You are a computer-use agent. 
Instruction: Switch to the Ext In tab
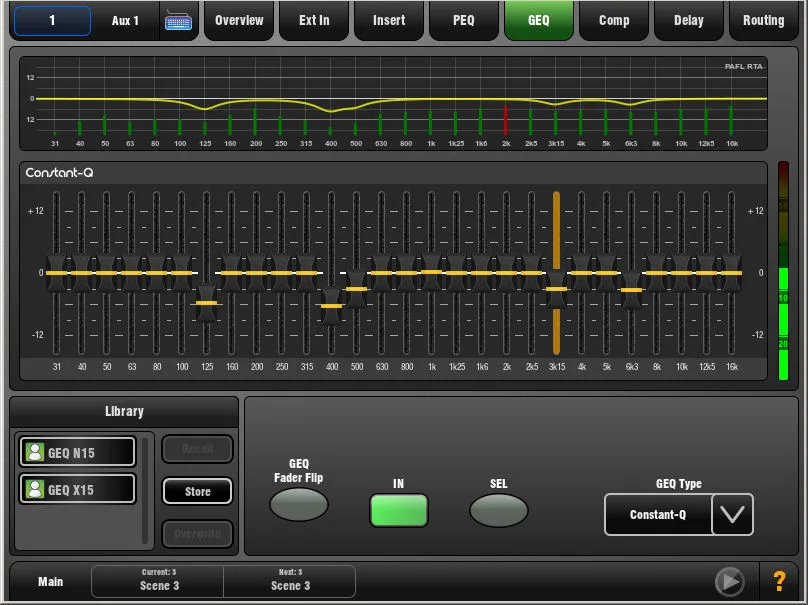(x=314, y=21)
